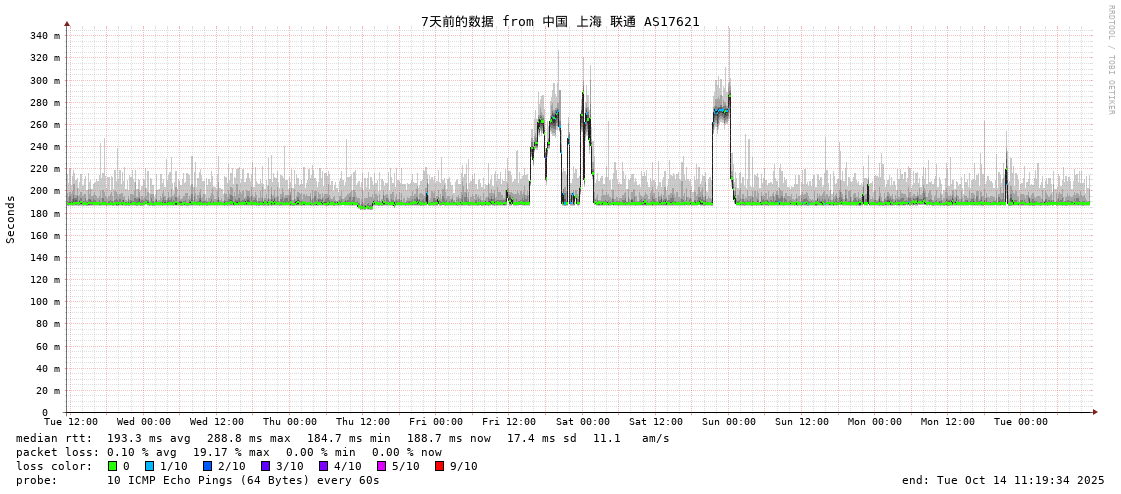The width and height of the screenshot is (1121, 494).
Task: Click the Sat 00:00 x-axis label
Action: pos(583,422)
